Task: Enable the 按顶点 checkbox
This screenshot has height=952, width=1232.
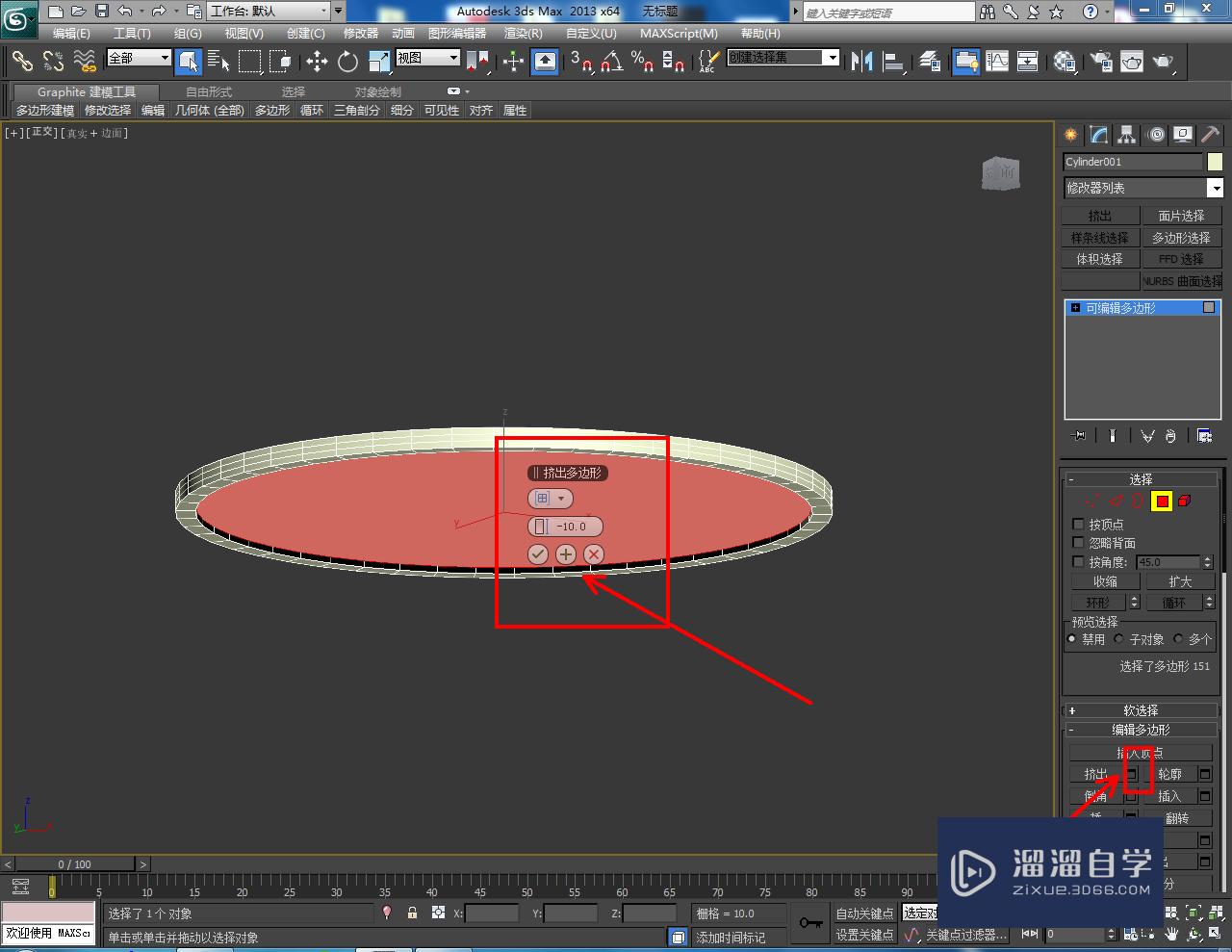Action: [1078, 525]
